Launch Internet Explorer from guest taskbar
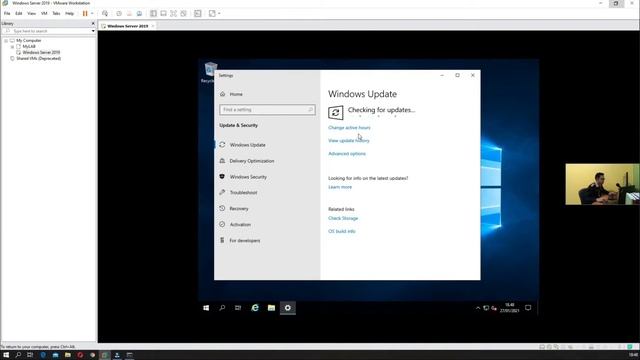Image resolution: width=640 pixels, height=360 pixels. pos(255,308)
